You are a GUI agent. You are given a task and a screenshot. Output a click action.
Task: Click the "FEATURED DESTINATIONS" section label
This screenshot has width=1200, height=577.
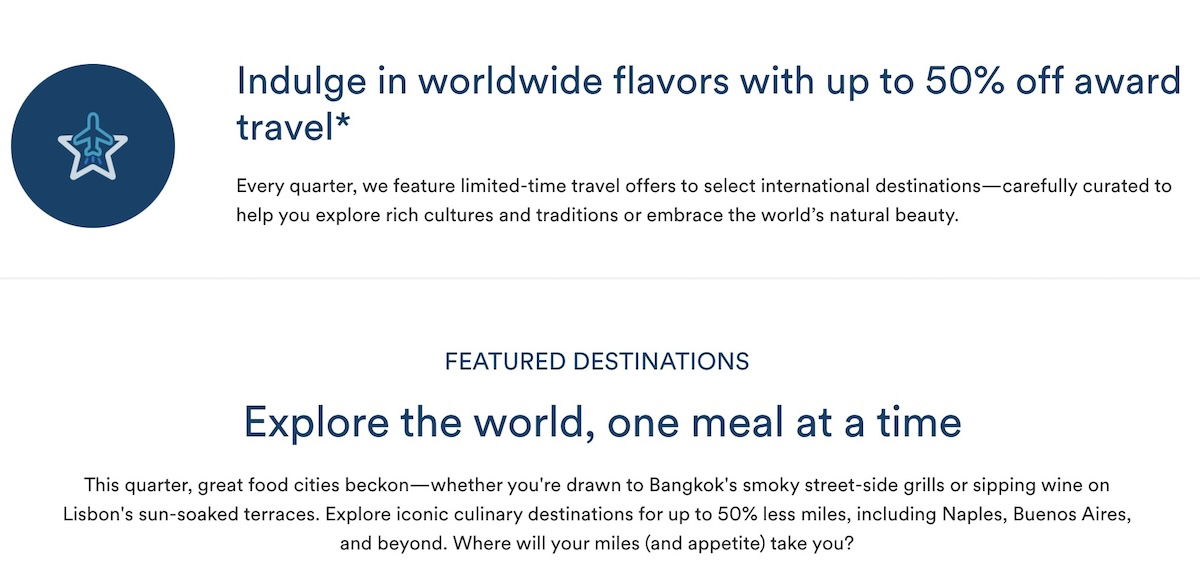click(x=597, y=361)
